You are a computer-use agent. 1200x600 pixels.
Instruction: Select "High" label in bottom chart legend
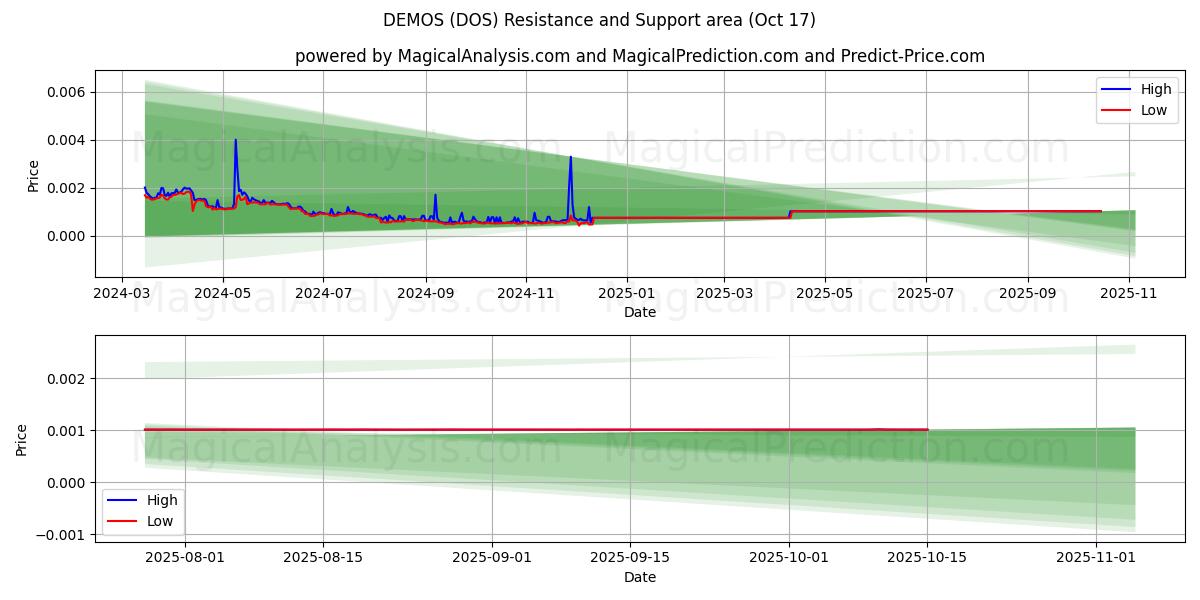pos(162,500)
